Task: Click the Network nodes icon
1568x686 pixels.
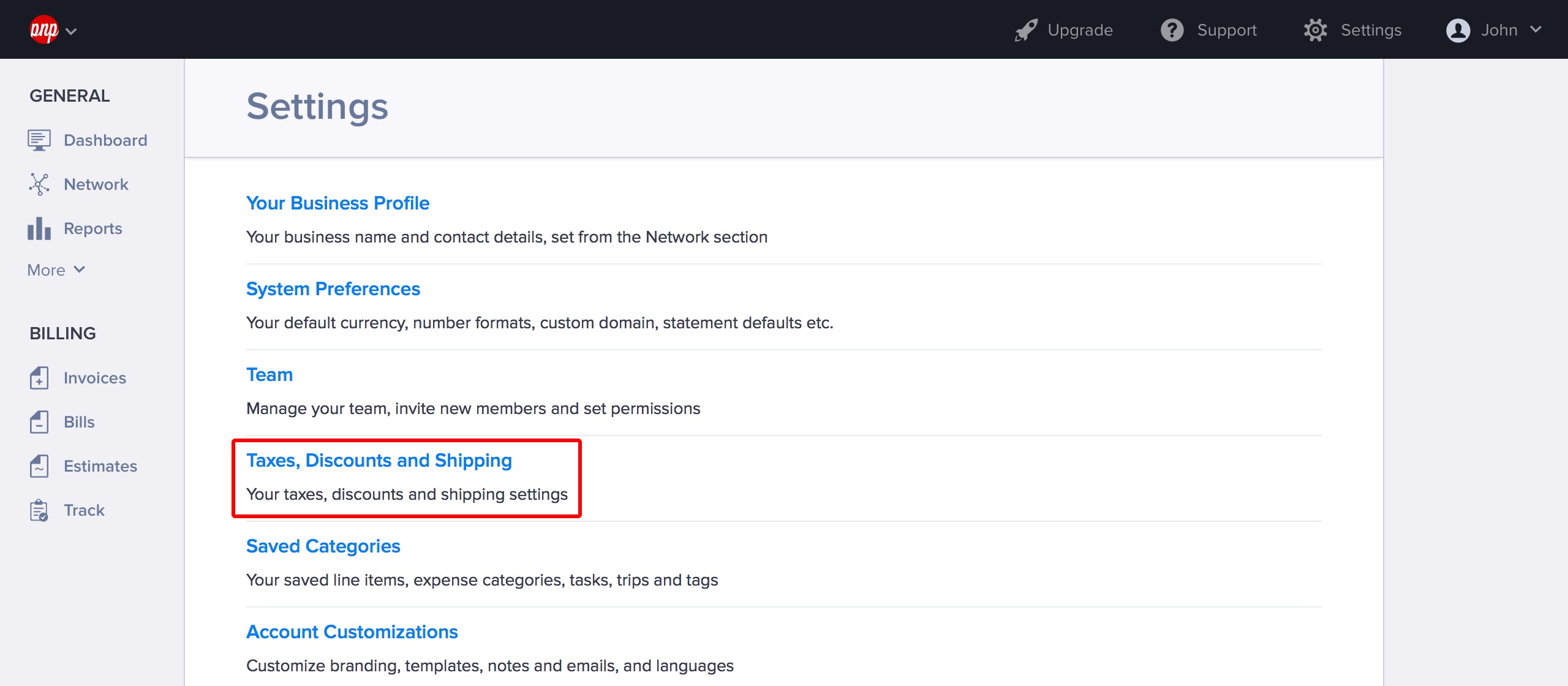Action: click(39, 184)
